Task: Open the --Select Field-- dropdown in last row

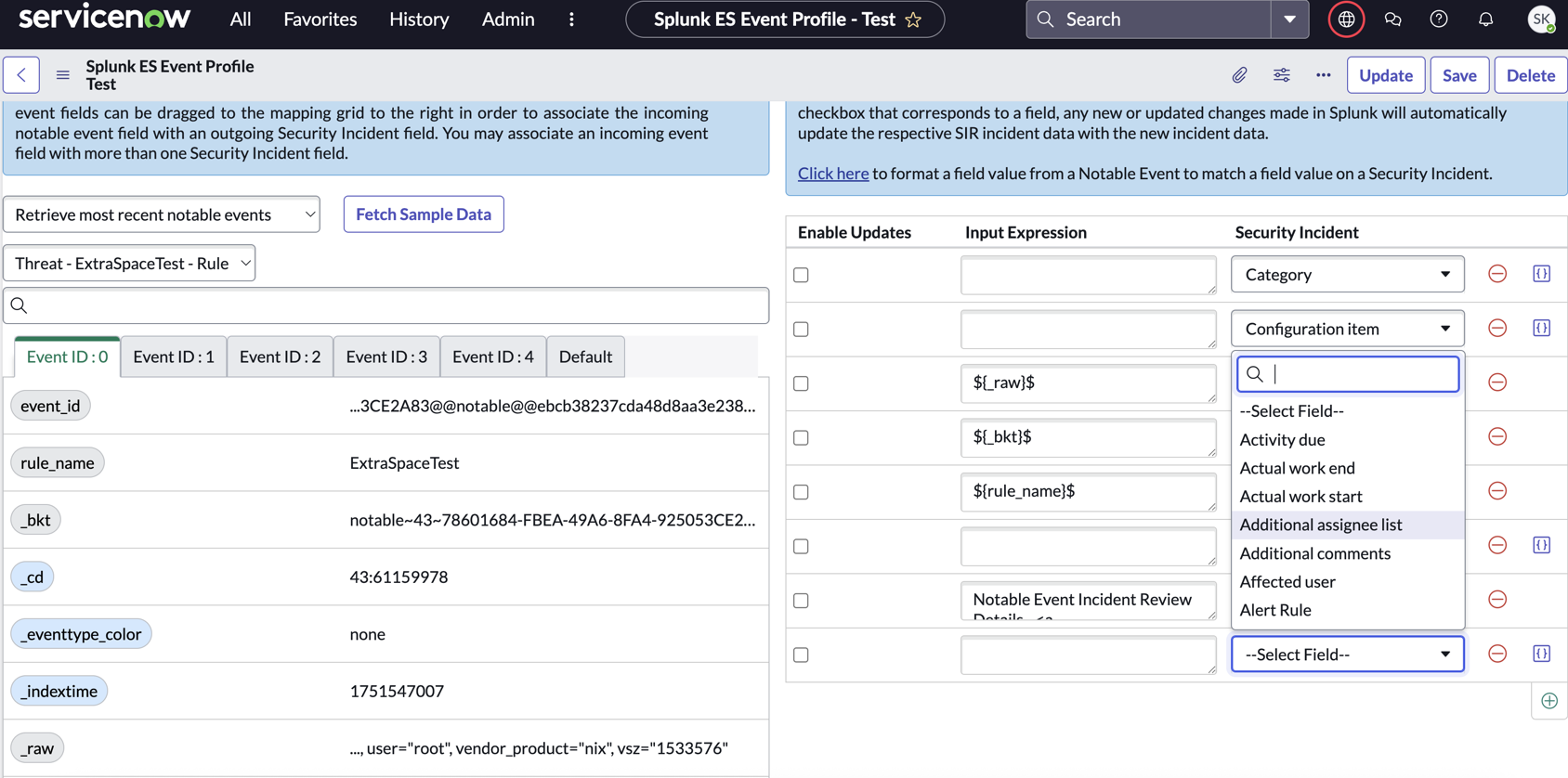Action: pyautogui.click(x=1348, y=655)
